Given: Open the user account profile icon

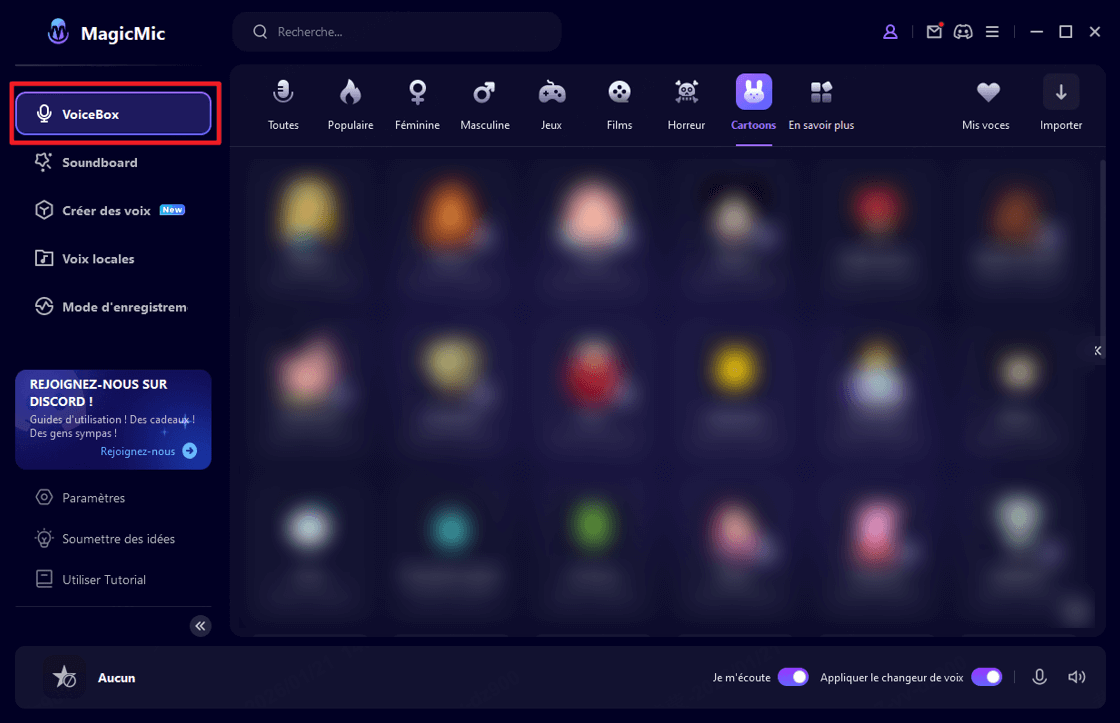Looking at the screenshot, I should click(x=890, y=32).
